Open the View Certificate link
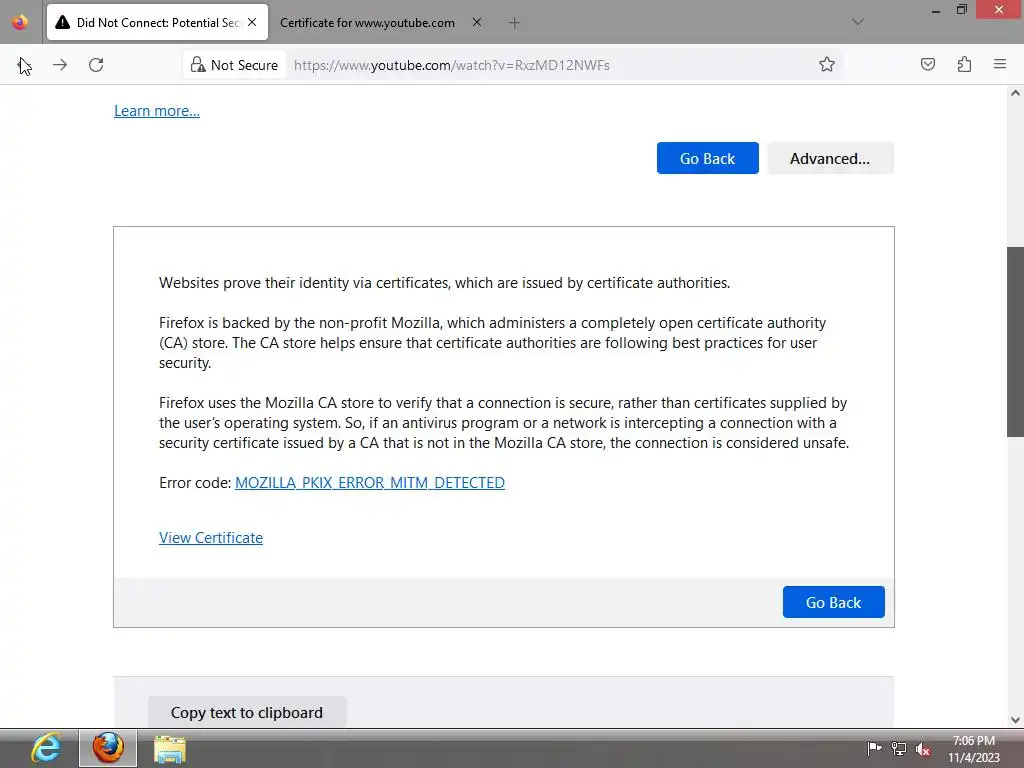Screen dimensions: 1024x768 tap(211, 537)
